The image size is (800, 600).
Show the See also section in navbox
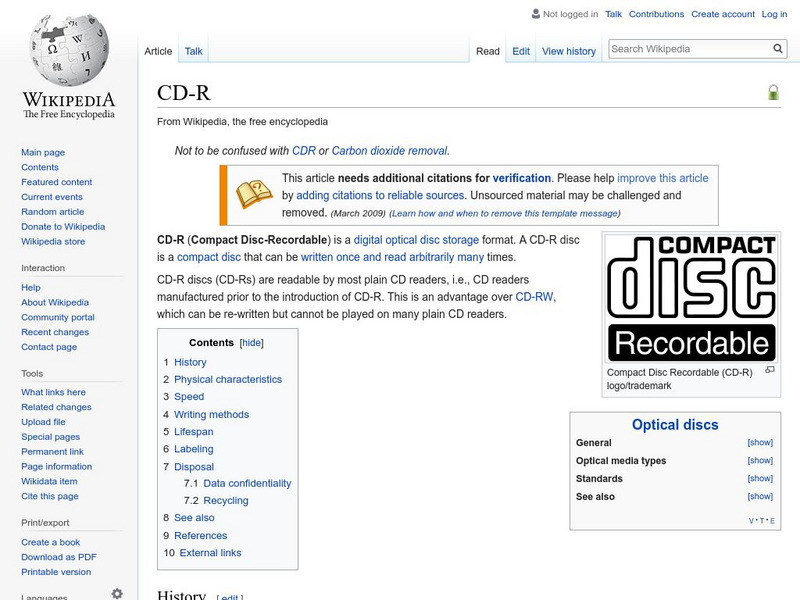760,496
